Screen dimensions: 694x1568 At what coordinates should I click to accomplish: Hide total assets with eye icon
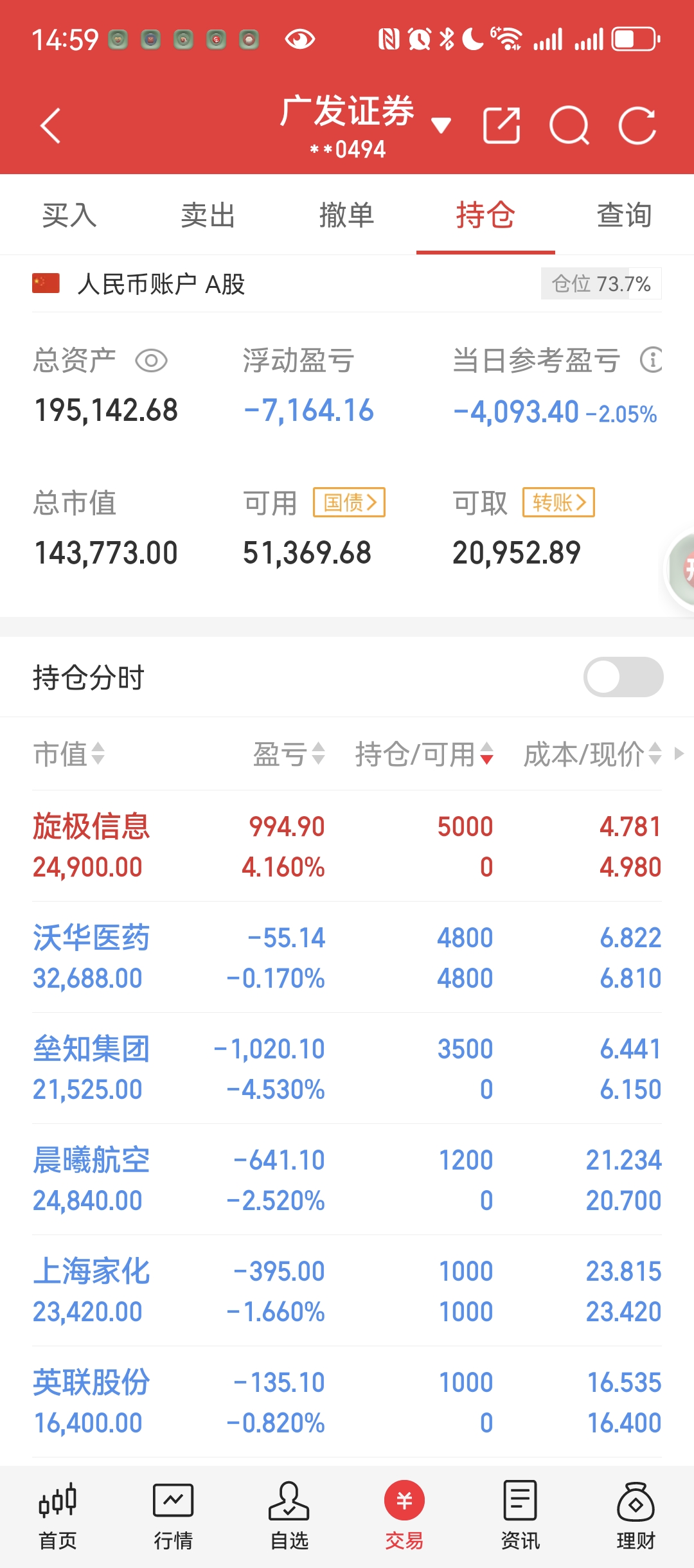(151, 361)
